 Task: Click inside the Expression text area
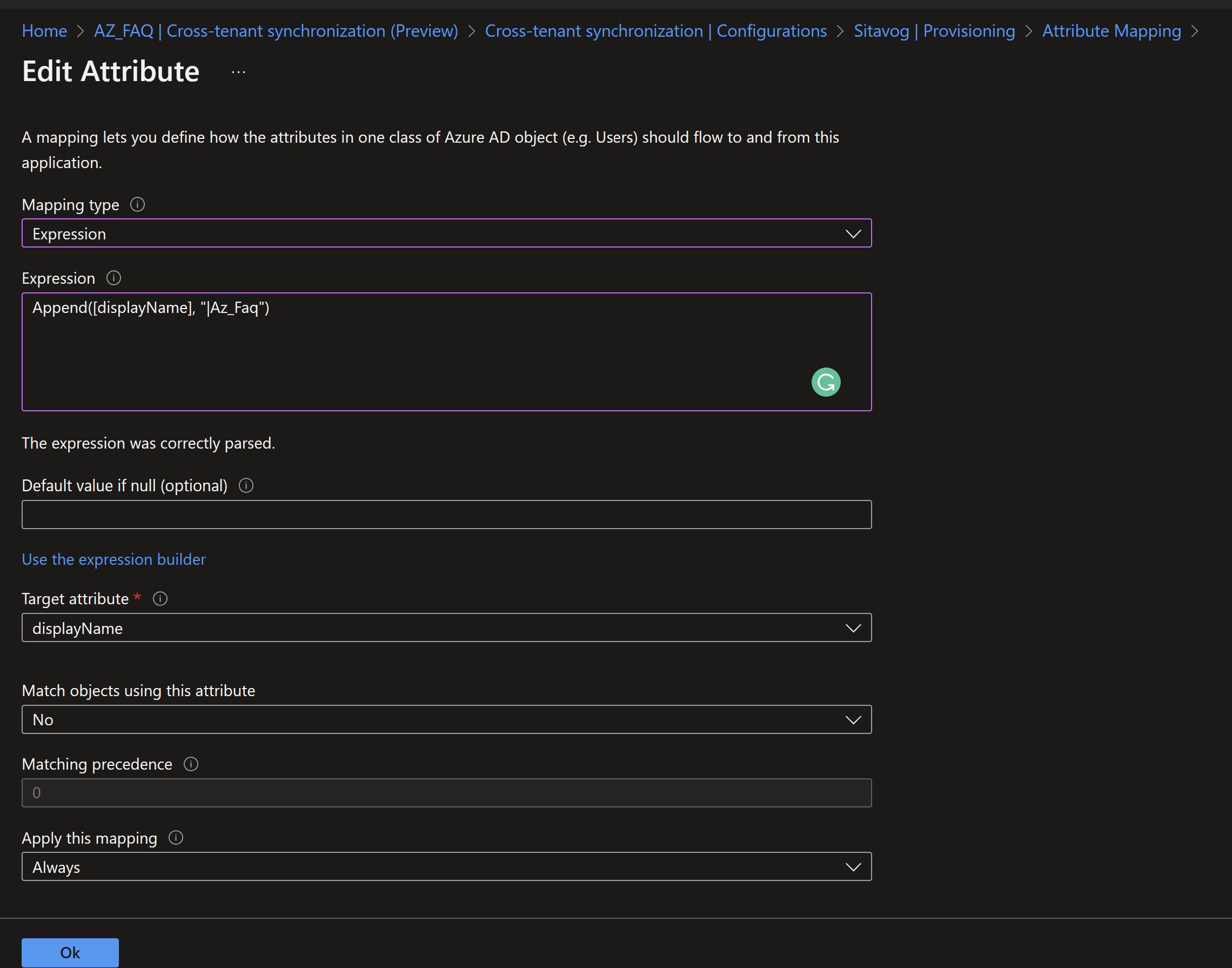click(x=446, y=352)
